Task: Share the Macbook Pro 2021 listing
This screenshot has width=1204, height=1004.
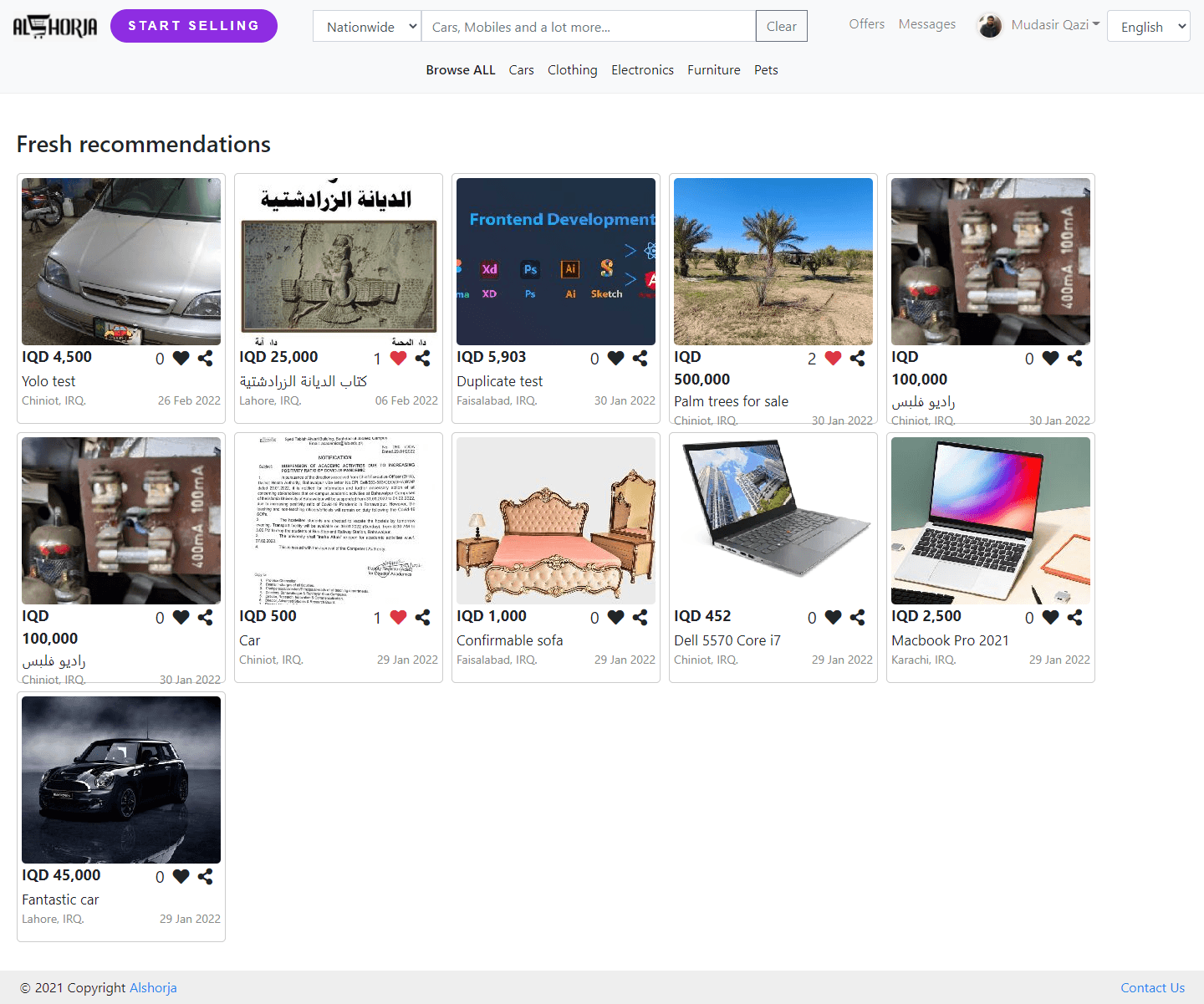Action: click(x=1074, y=617)
